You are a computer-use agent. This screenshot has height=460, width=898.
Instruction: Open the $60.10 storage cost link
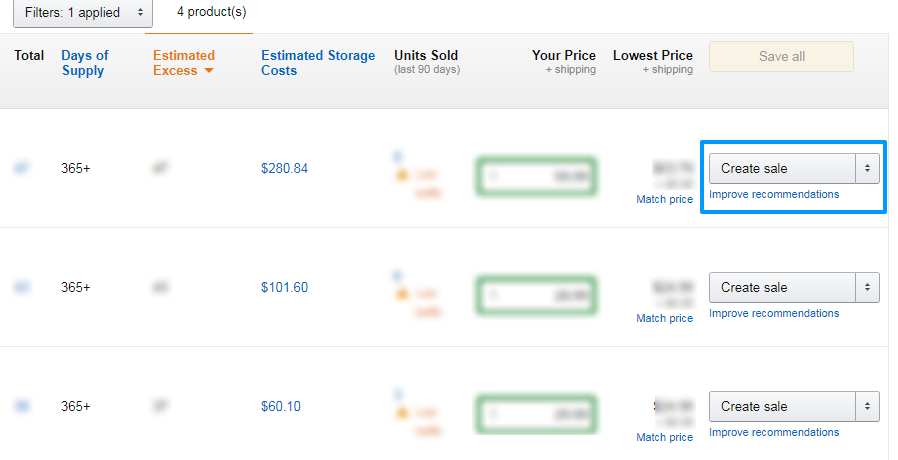tap(281, 406)
